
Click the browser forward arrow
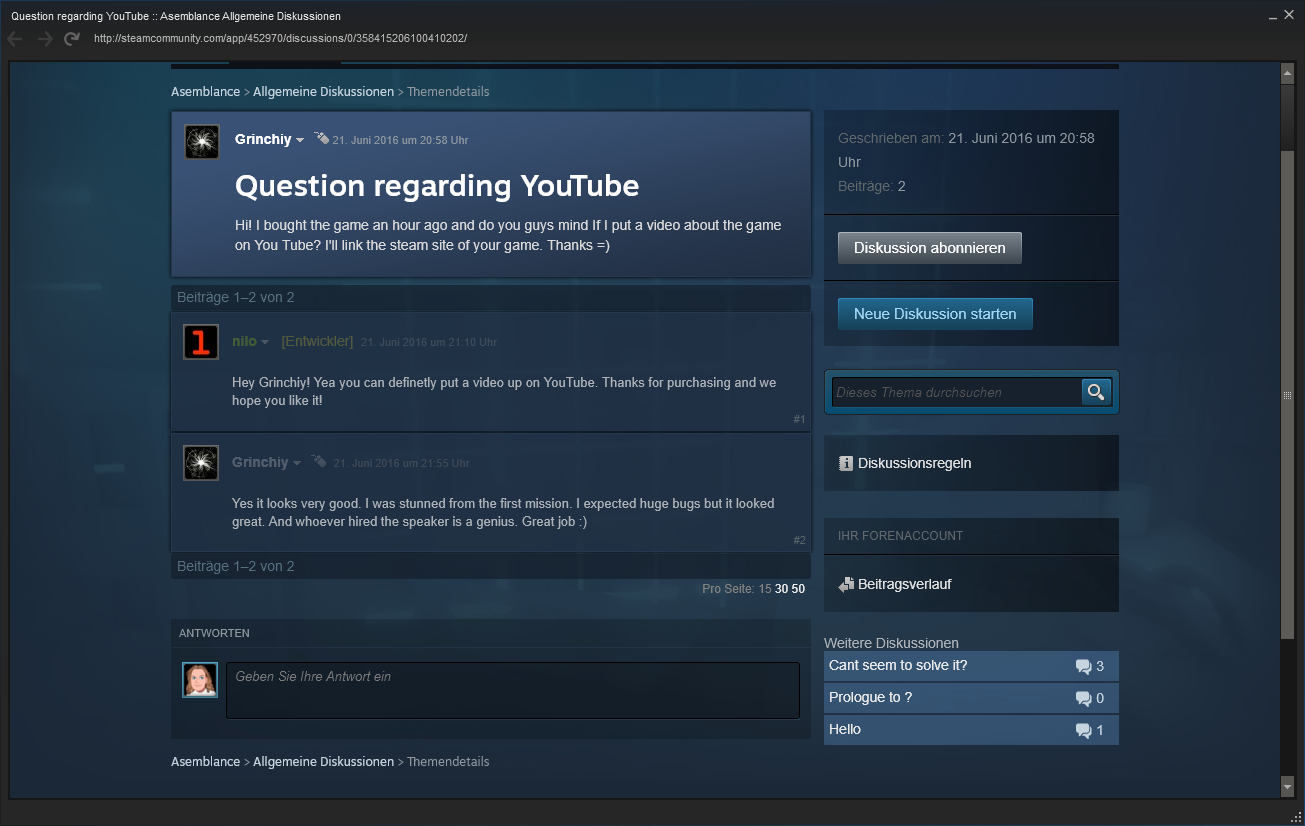pyautogui.click(x=44, y=39)
